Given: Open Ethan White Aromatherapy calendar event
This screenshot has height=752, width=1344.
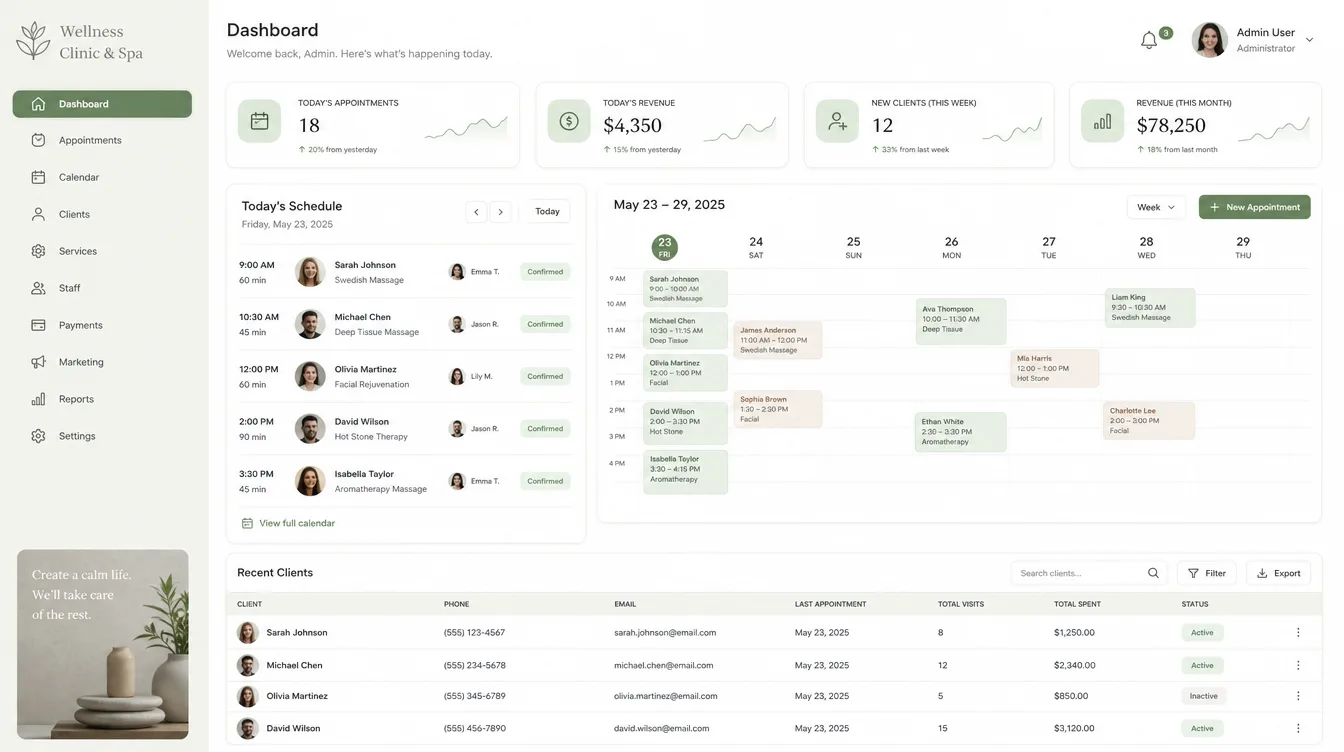Looking at the screenshot, I should tap(961, 432).
